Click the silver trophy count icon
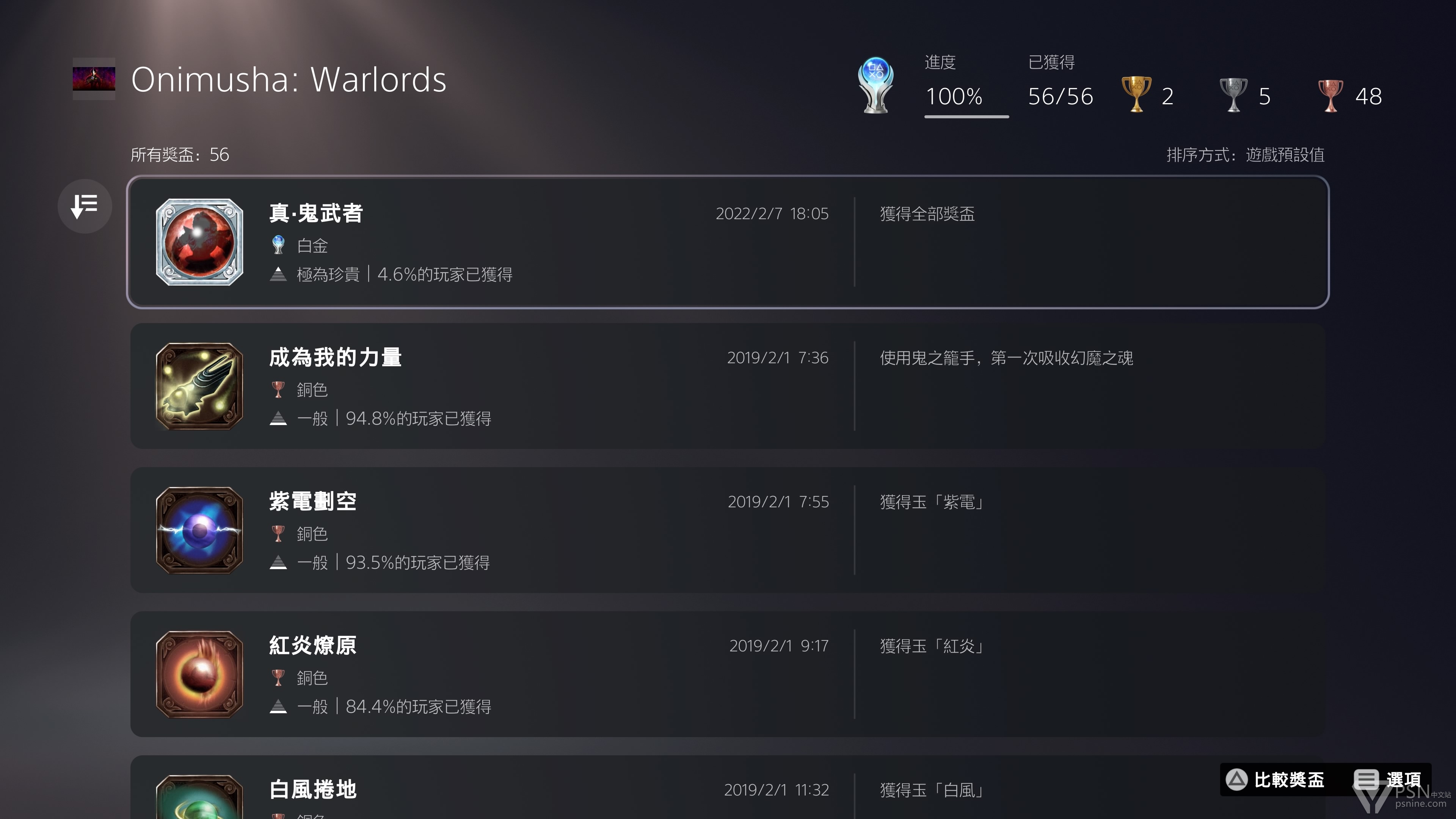 click(x=1233, y=94)
